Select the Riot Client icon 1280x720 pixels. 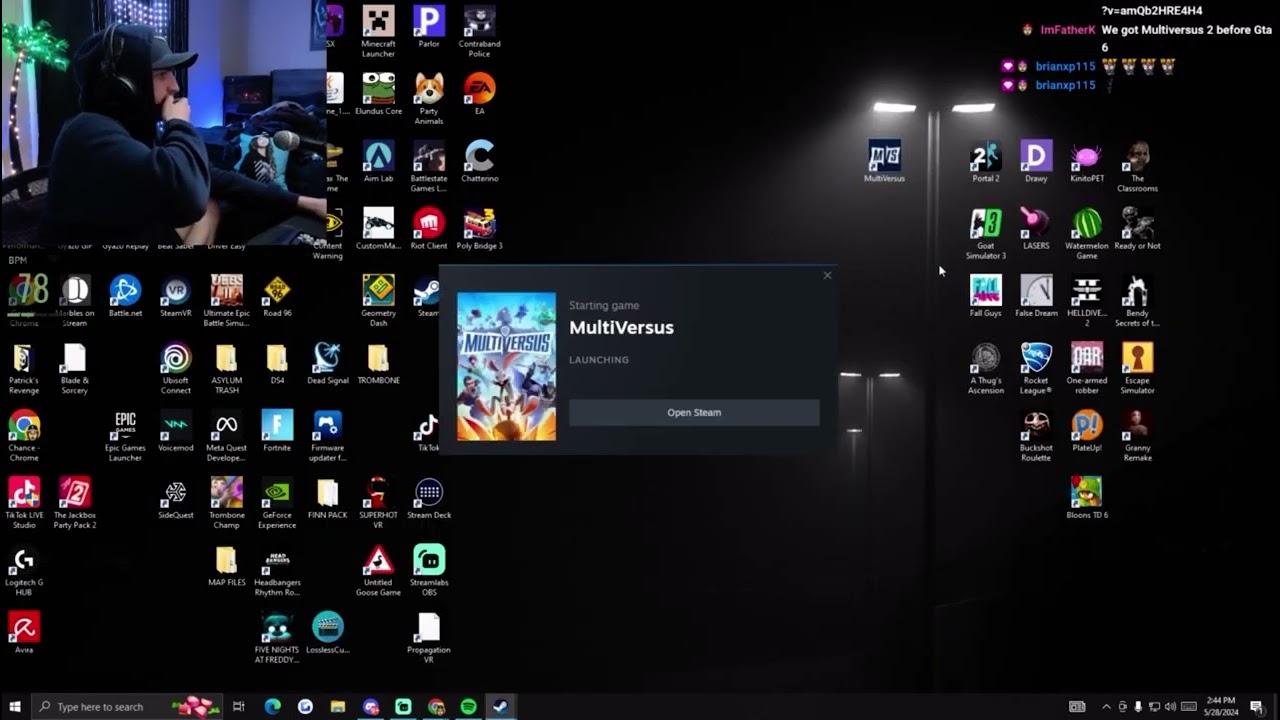point(429,228)
